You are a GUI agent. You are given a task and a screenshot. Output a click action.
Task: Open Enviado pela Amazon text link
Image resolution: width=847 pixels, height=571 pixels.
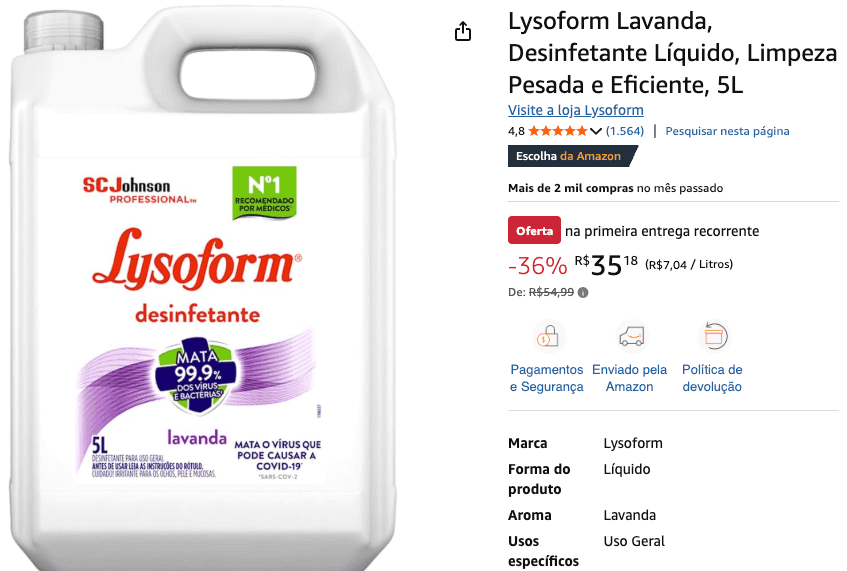tap(629, 378)
